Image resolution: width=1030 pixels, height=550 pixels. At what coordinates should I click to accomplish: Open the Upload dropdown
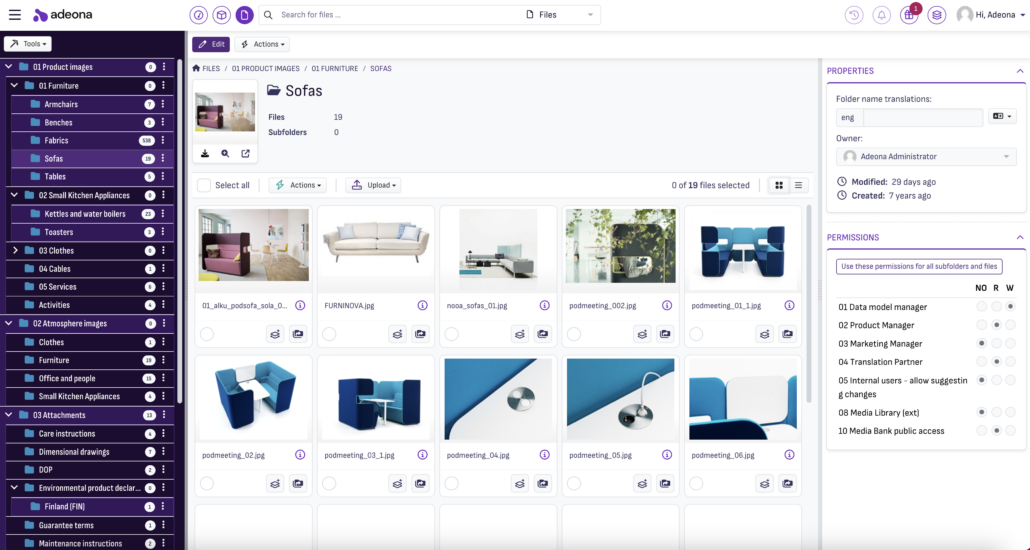pos(373,185)
